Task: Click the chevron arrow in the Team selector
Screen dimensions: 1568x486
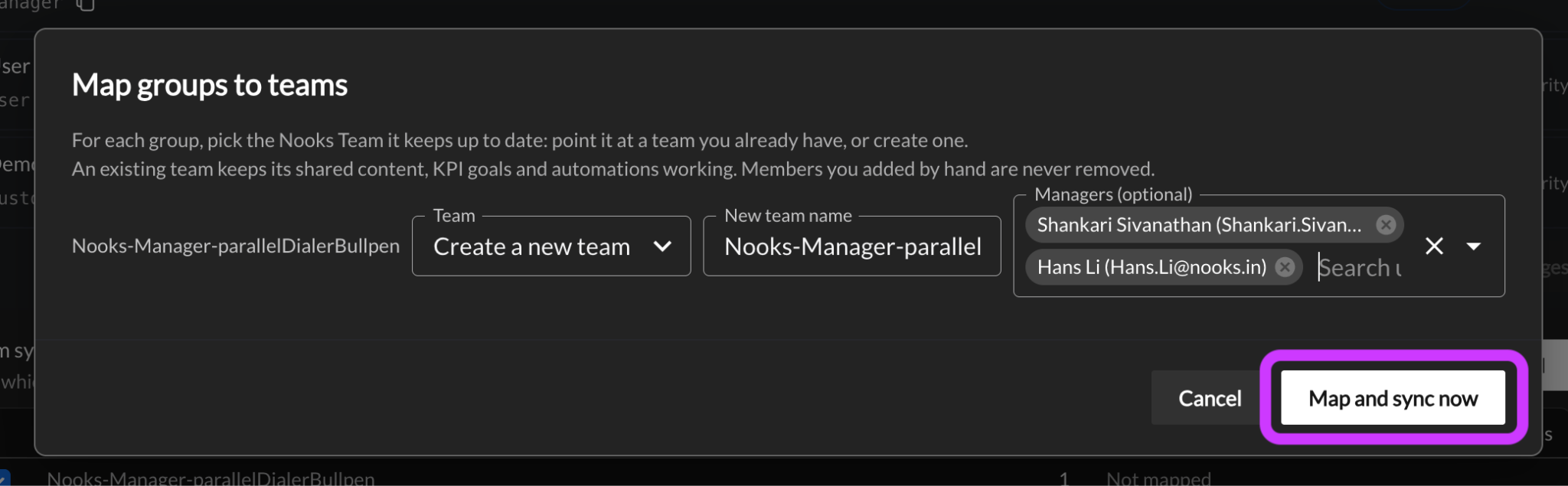Action: click(662, 246)
